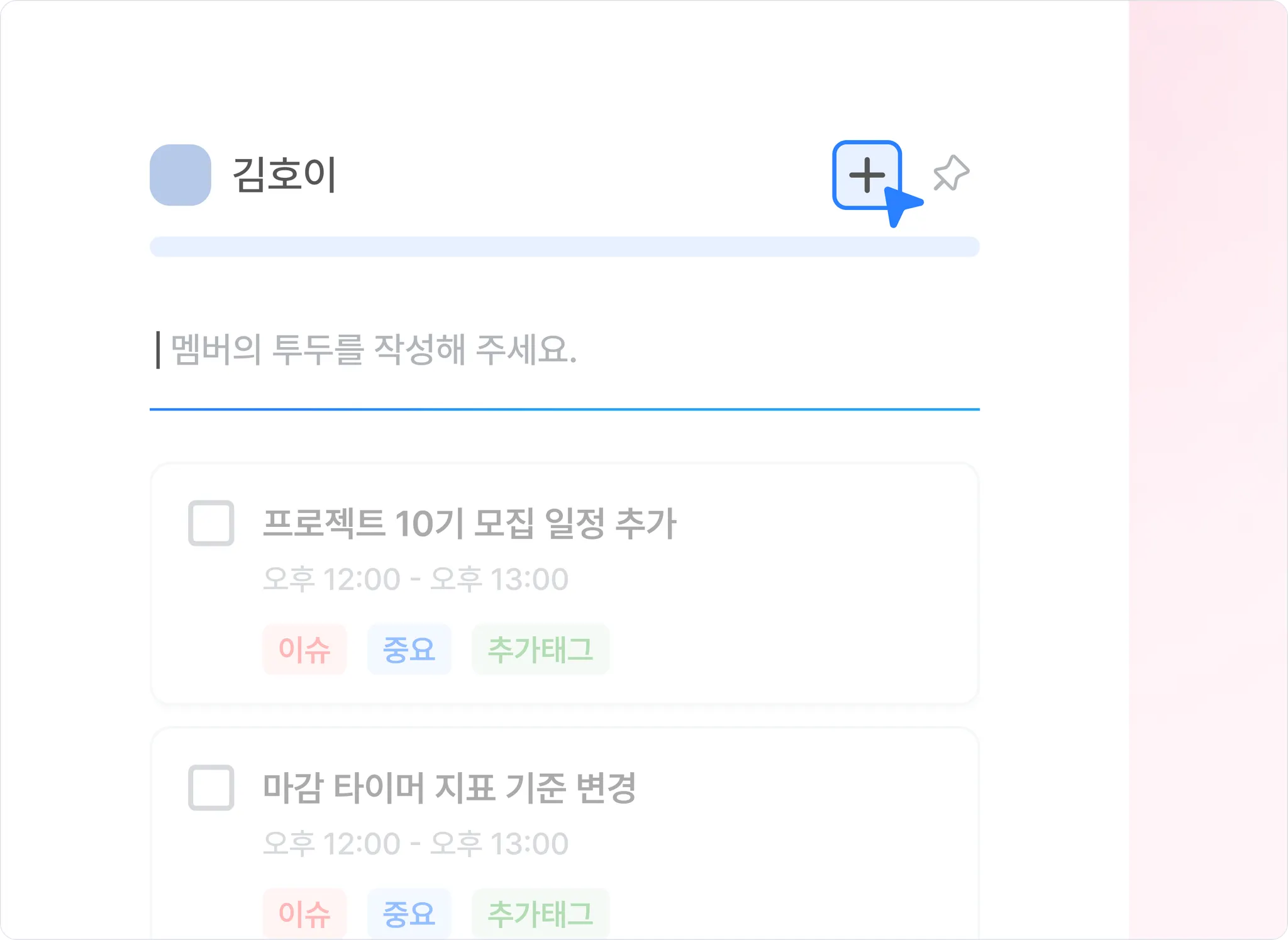
Task: Select the 추가태그 tag on second todo
Action: tap(540, 914)
